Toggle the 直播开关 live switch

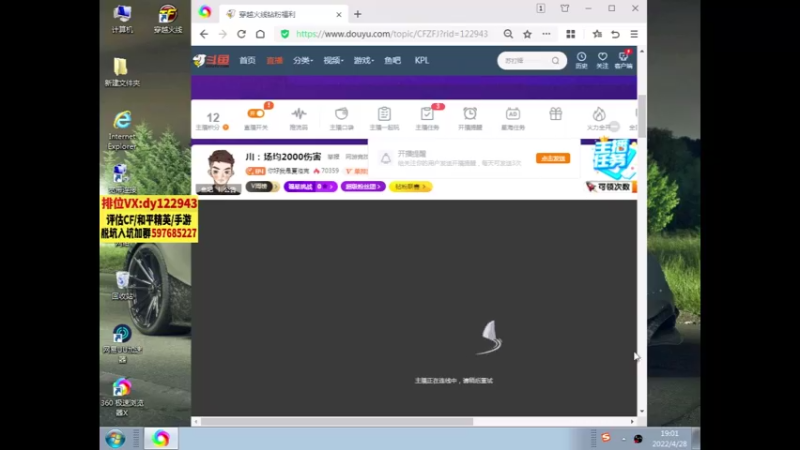(256, 114)
